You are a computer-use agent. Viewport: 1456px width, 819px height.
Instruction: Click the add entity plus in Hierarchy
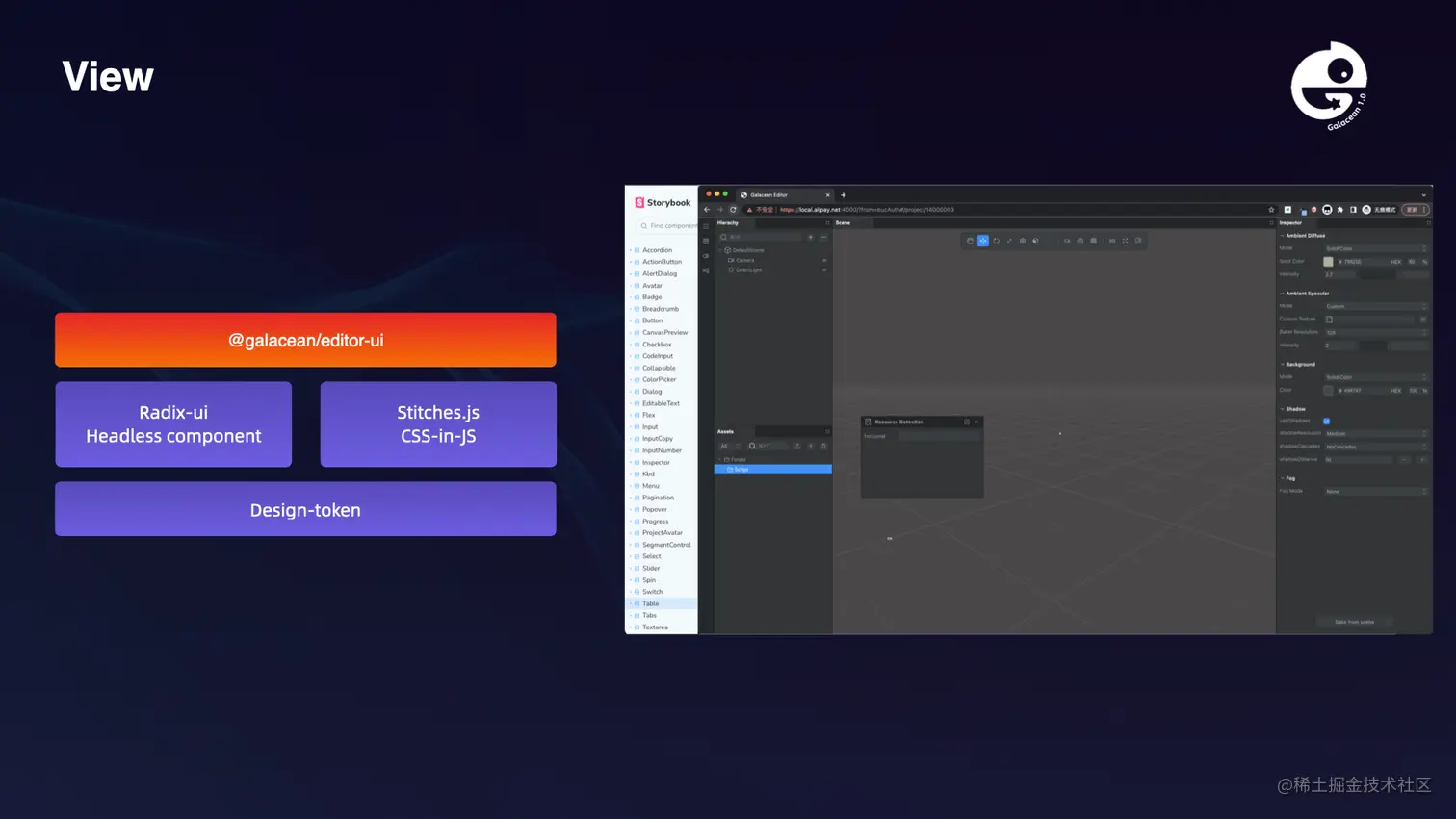[811, 237]
